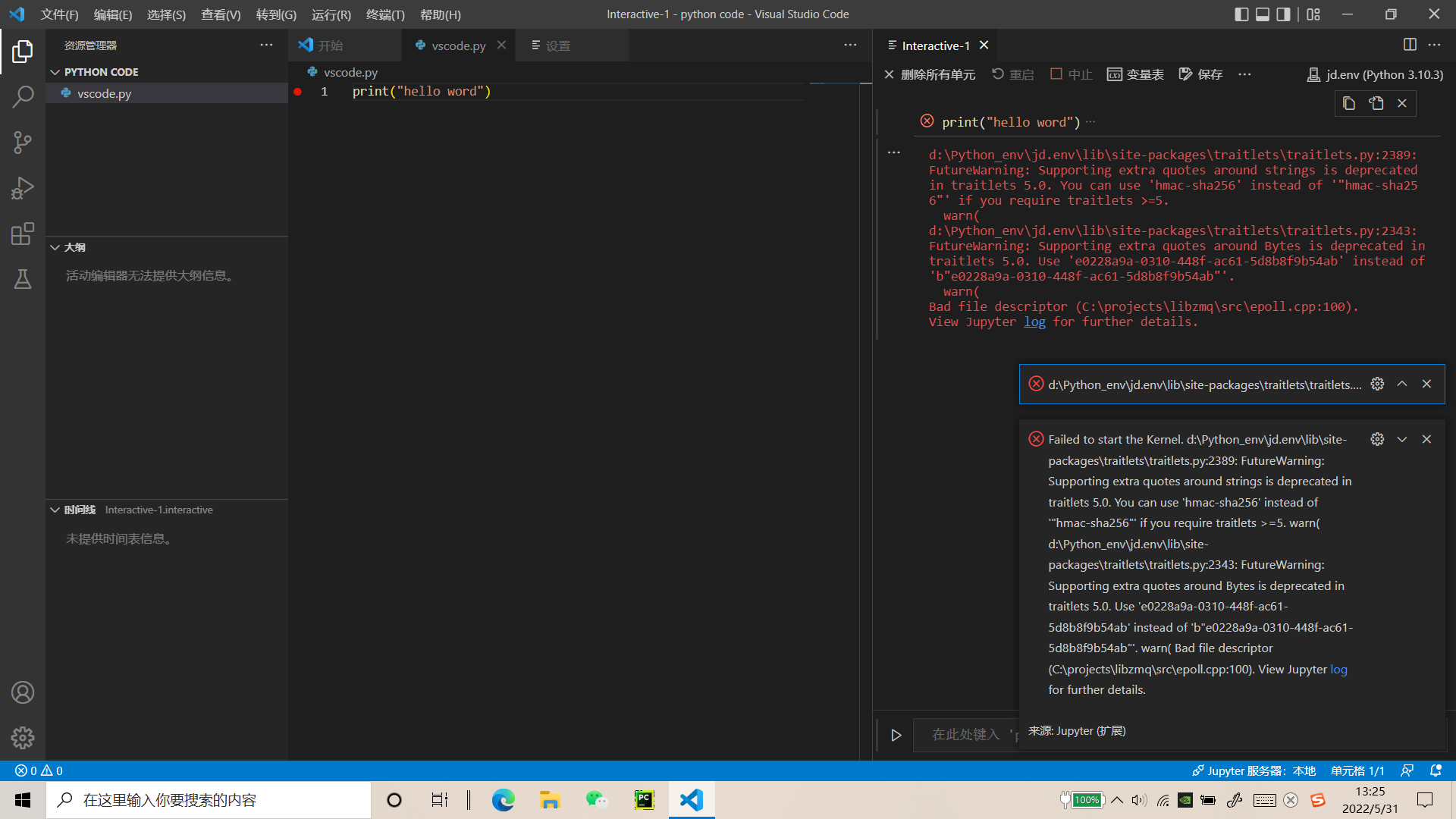Viewport: 1456px width, 819px height.
Task: Open the customize layout icon
Action: (x=1313, y=14)
